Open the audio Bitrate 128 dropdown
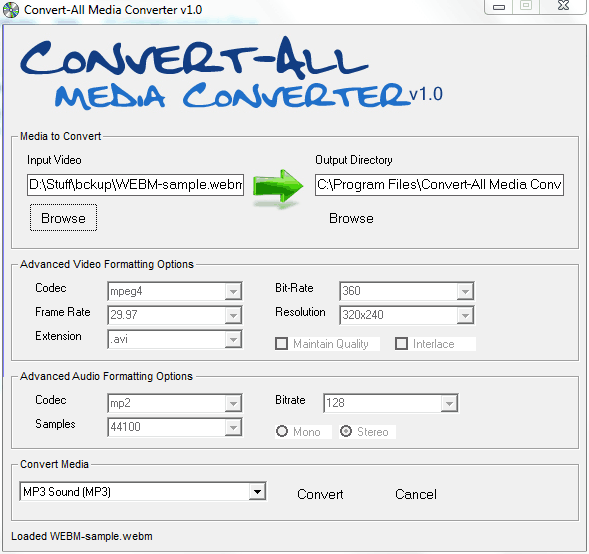The width and height of the screenshot is (589, 554). point(390,403)
